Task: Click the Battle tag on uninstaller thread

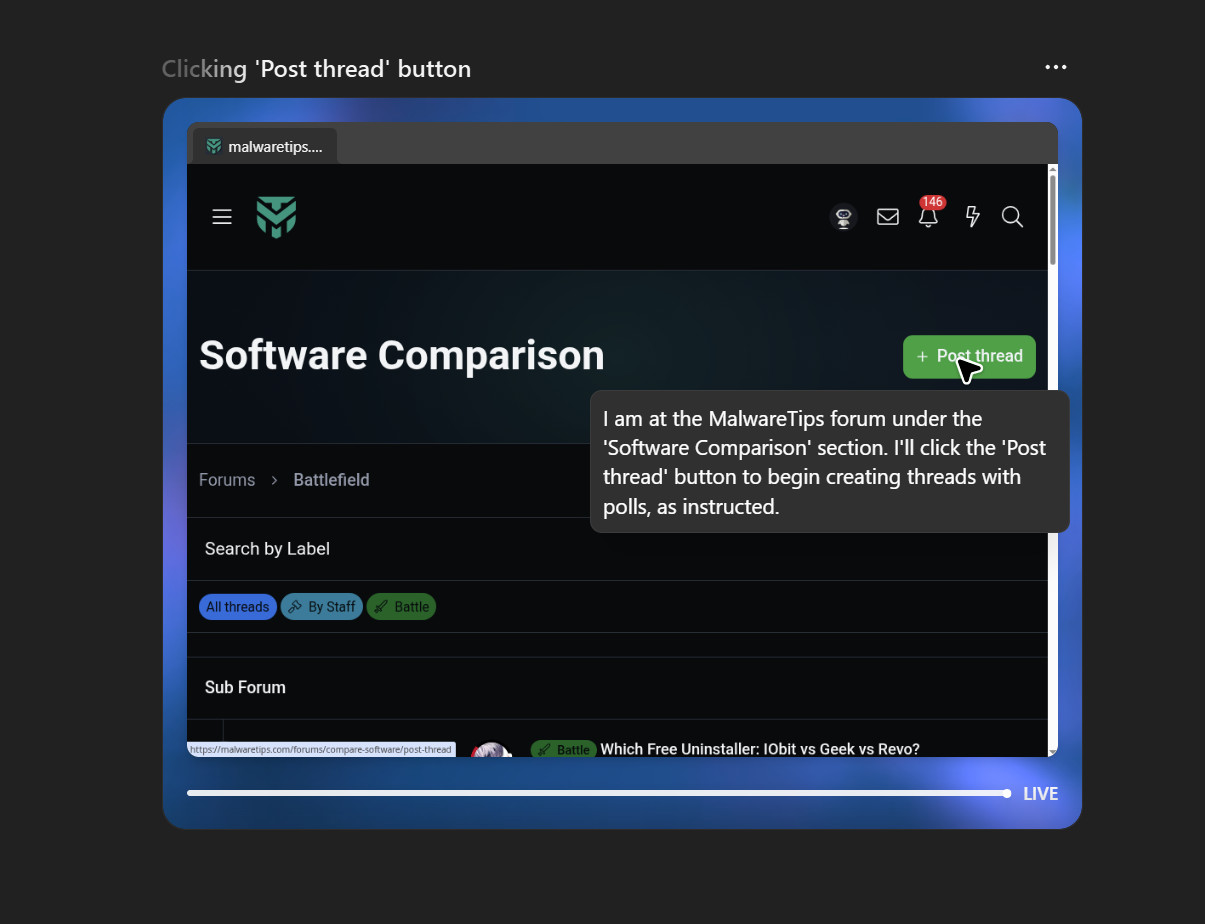Action: [564, 749]
